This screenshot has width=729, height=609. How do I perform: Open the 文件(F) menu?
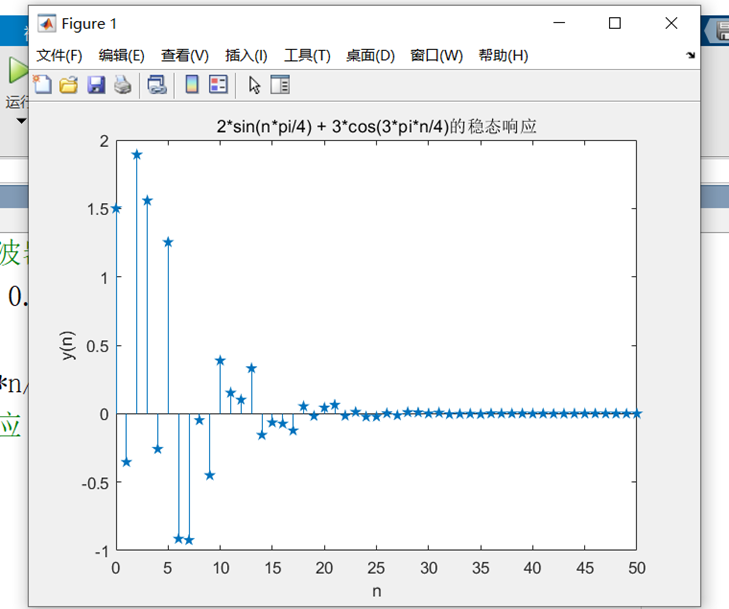click(x=60, y=56)
